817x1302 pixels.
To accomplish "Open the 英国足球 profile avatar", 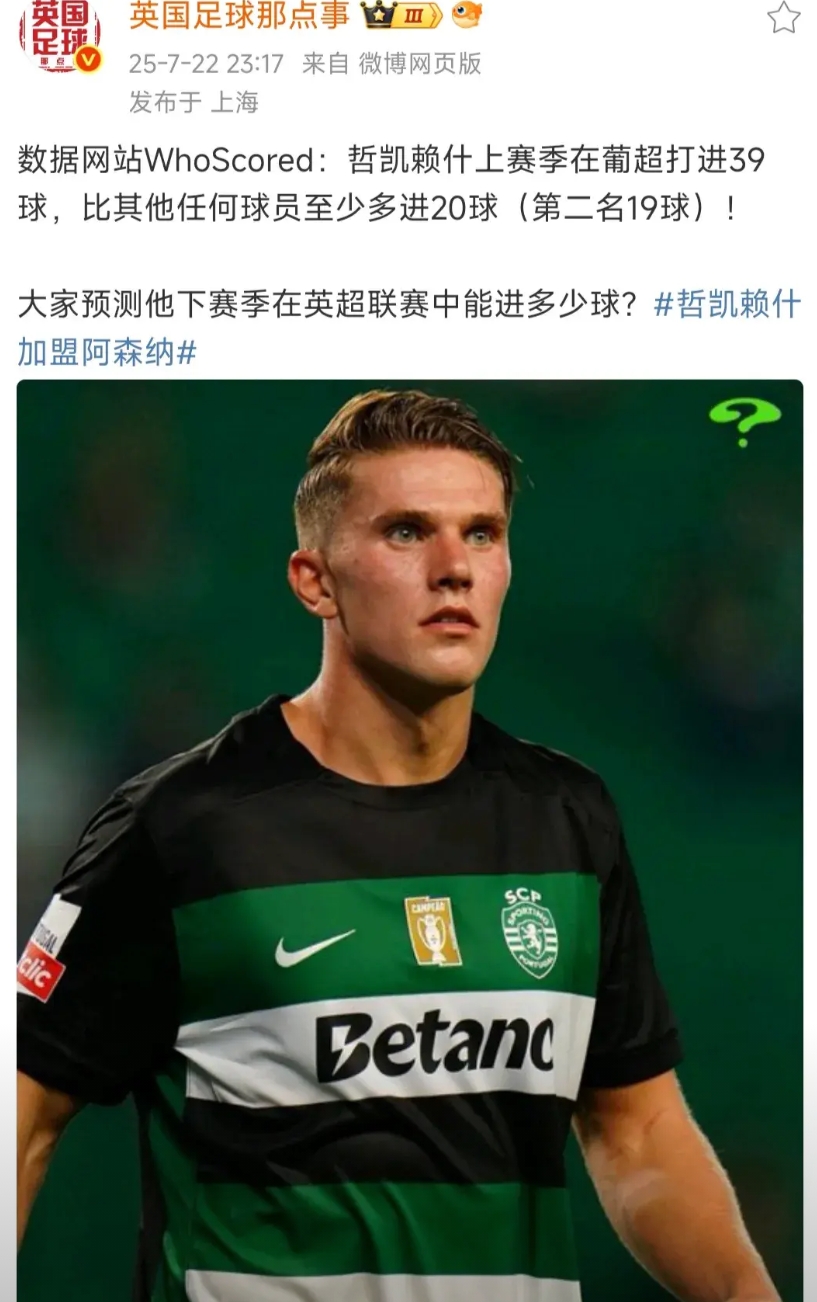I will [59, 37].
